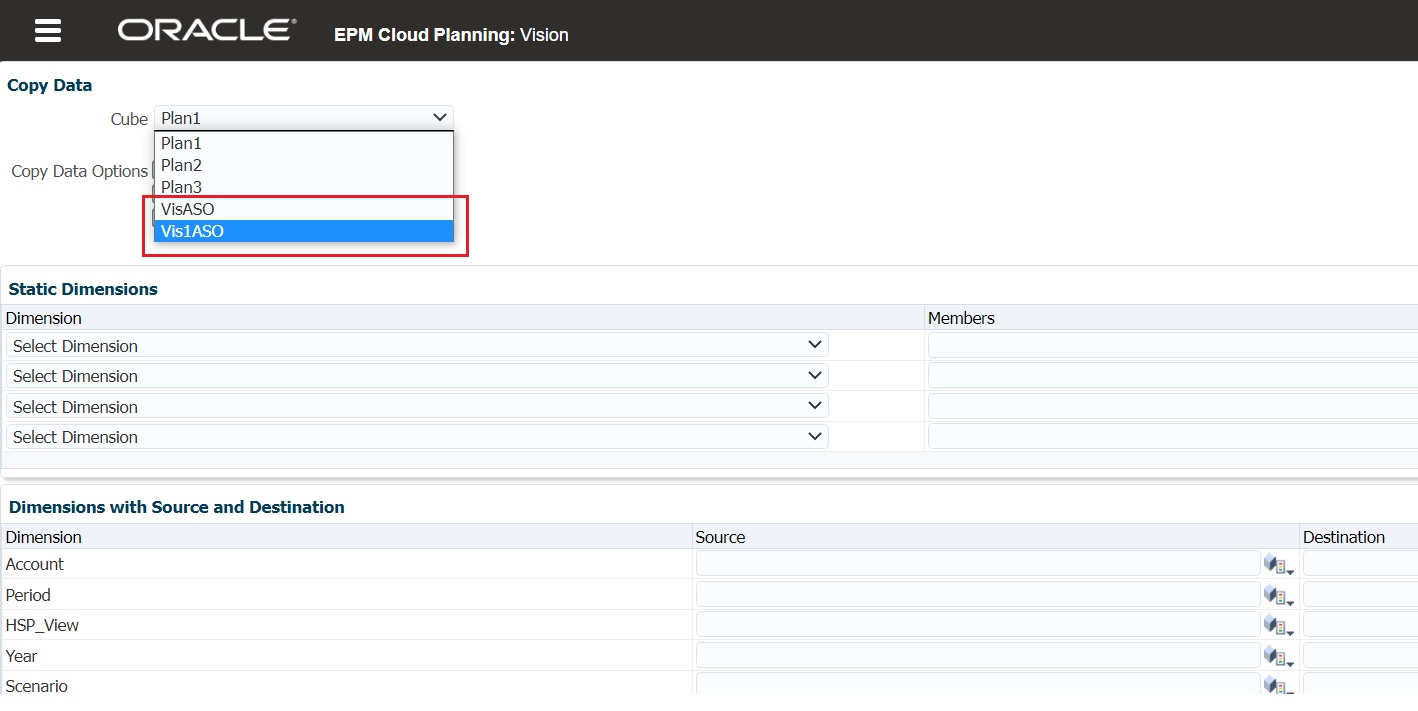This screenshot has height=711, width=1418.
Task: Click the Period Source input field
Action: [x=976, y=594]
